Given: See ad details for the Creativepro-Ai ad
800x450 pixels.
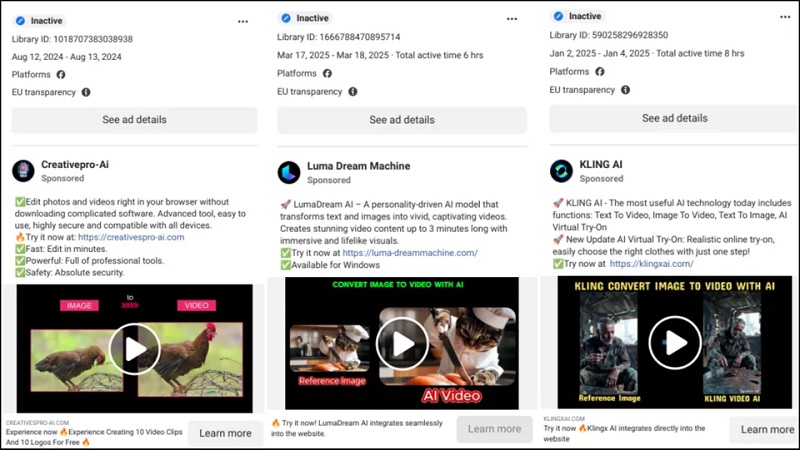Looking at the screenshot, I should coord(135,120).
